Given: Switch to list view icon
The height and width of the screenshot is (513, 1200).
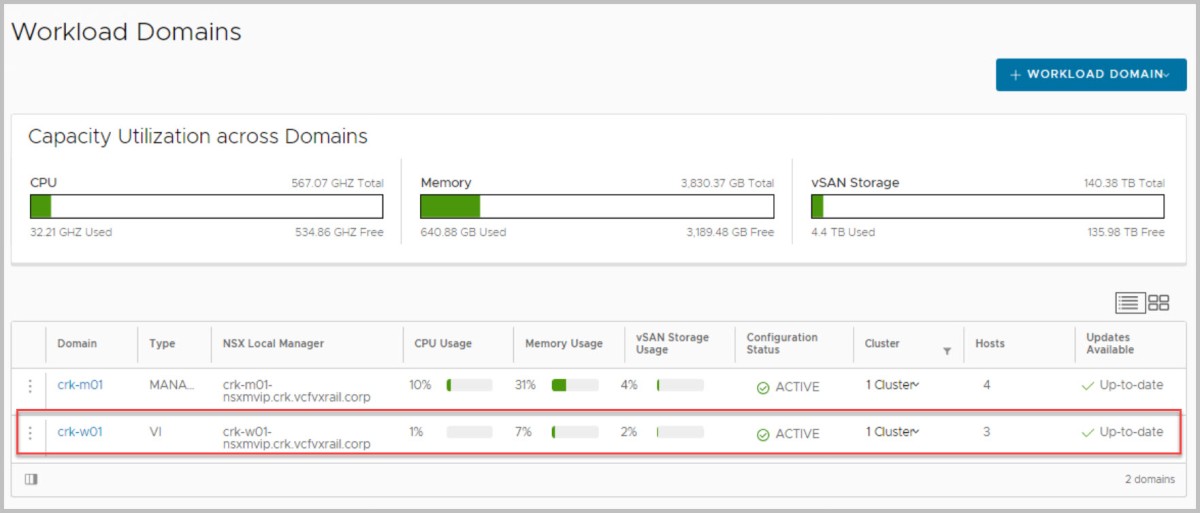Looking at the screenshot, I should pos(1129,302).
